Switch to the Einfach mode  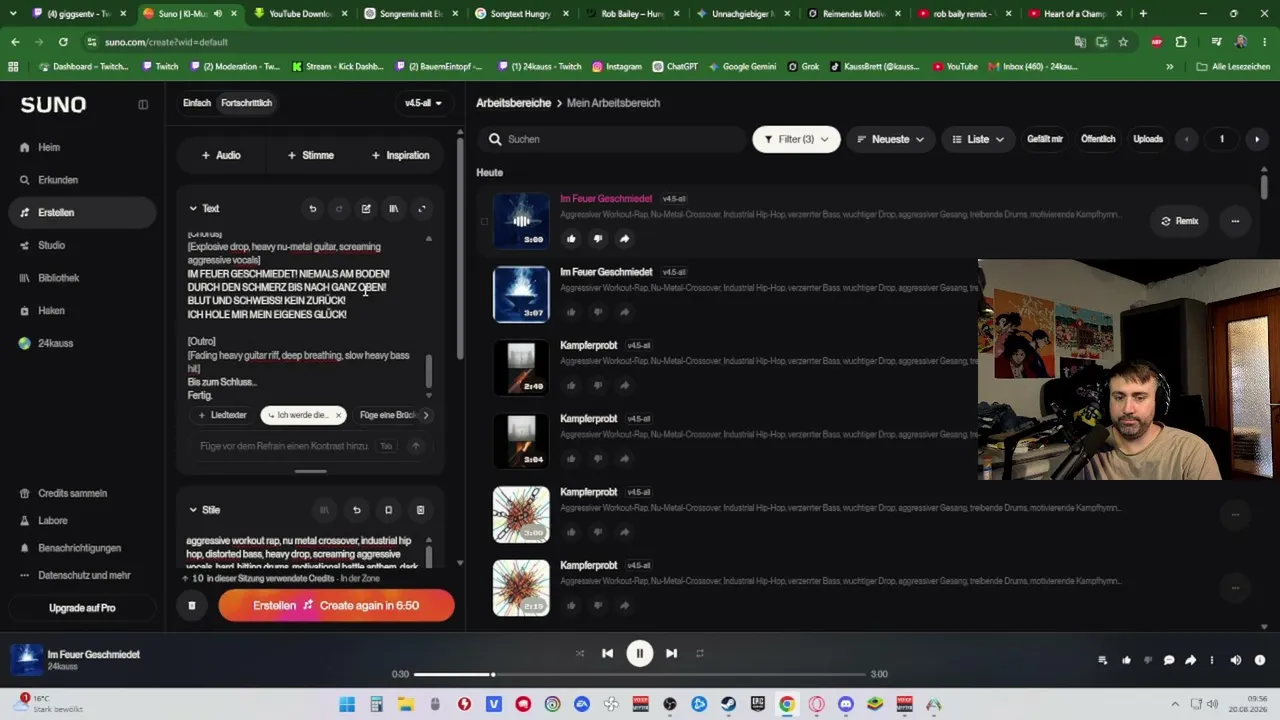(197, 103)
